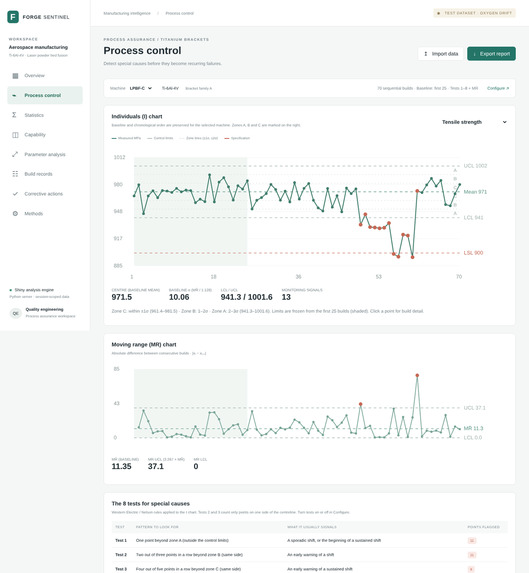Click the lowest red point below LSL 900
Screen dimensions: 529x573
[412, 257]
